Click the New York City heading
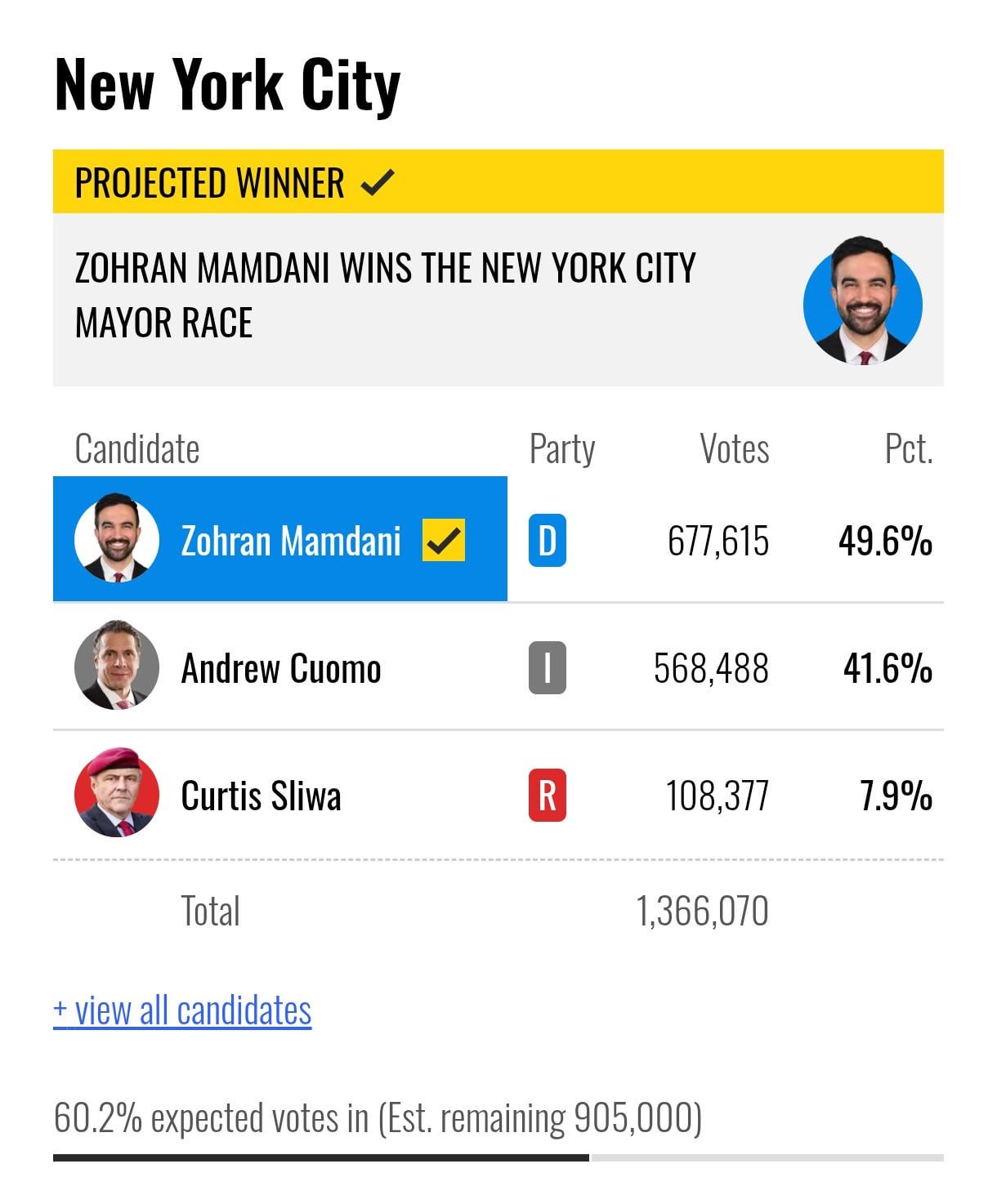This screenshot has width=997, height=1204. (227, 85)
